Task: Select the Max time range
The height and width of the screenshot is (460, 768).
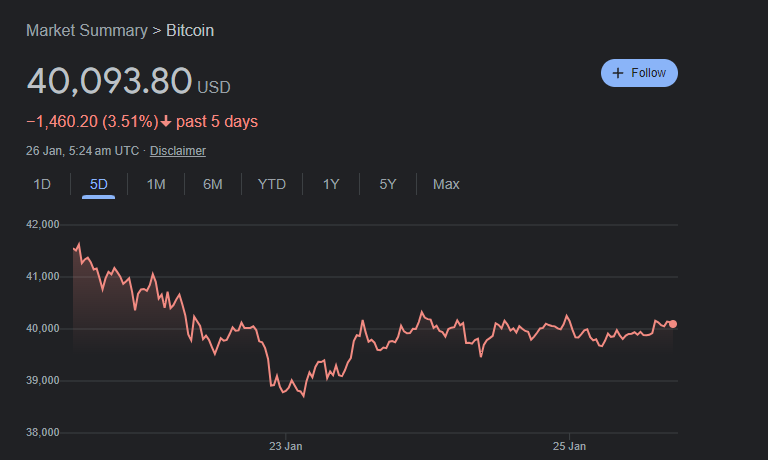Action: click(x=446, y=184)
